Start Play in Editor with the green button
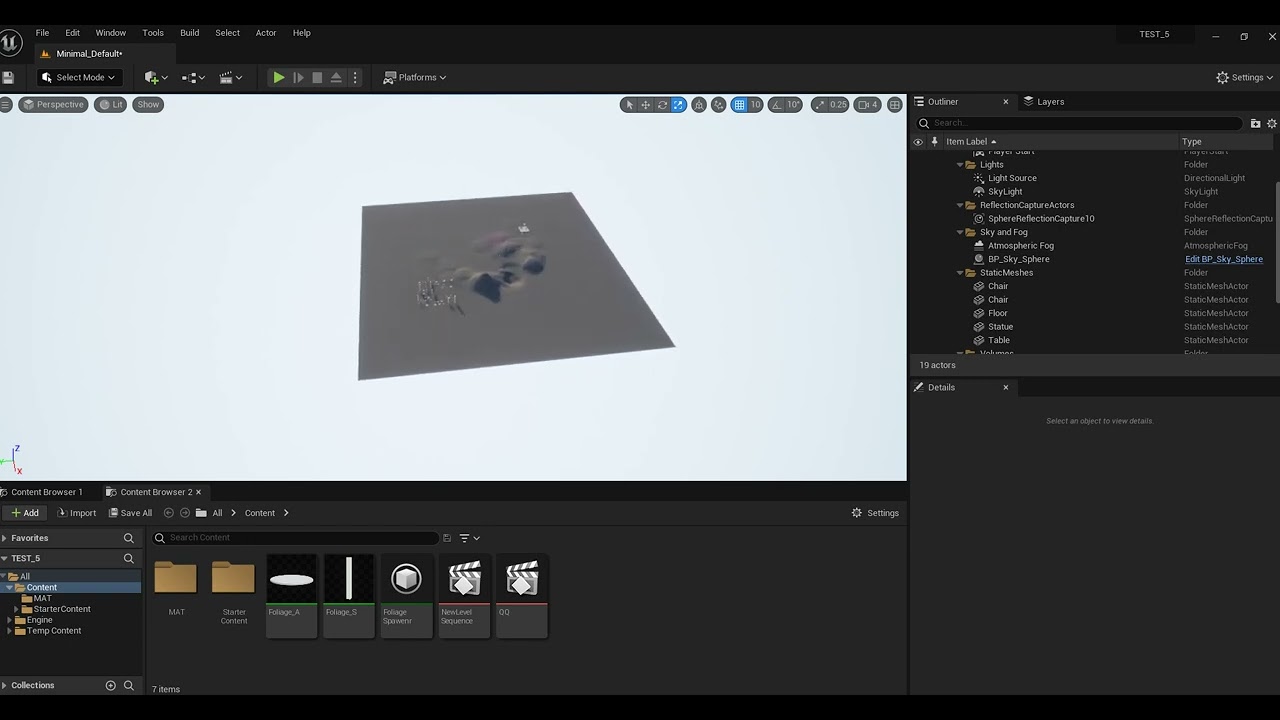Screen dimensions: 1280x720 click(x=279, y=77)
